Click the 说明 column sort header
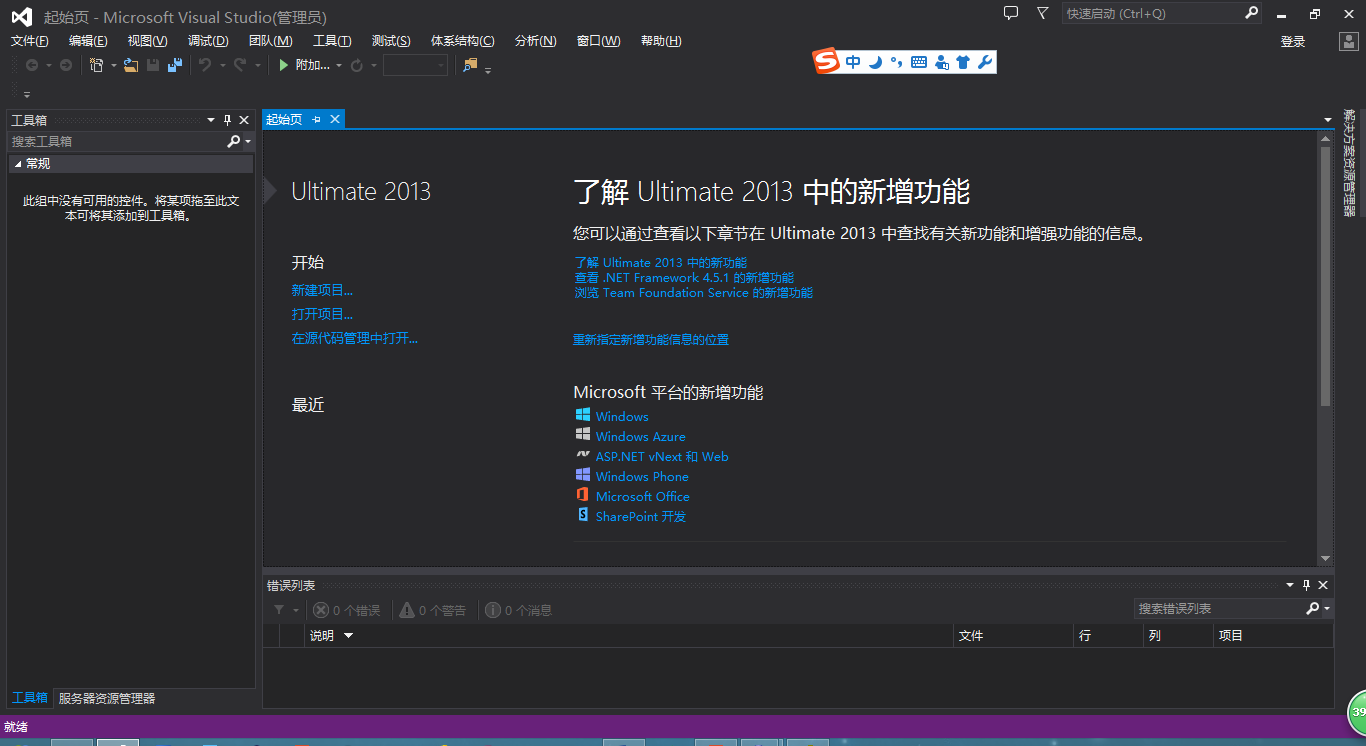1366x746 pixels. [629, 635]
